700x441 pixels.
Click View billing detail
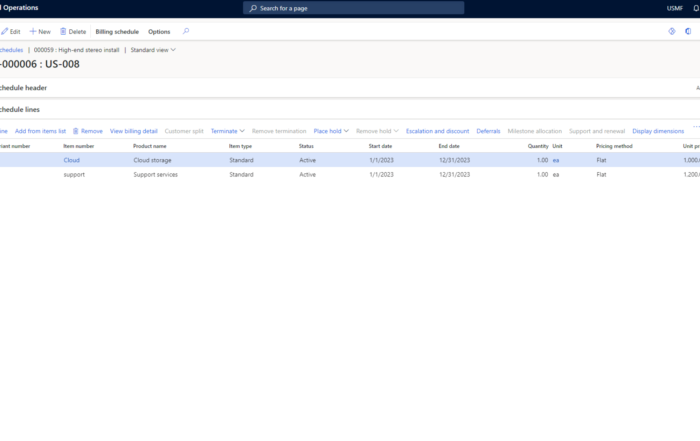click(x=133, y=131)
